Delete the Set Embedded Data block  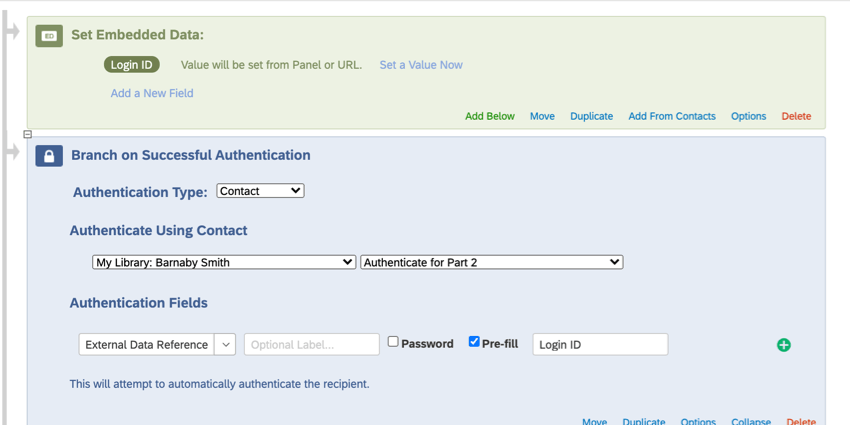click(796, 116)
